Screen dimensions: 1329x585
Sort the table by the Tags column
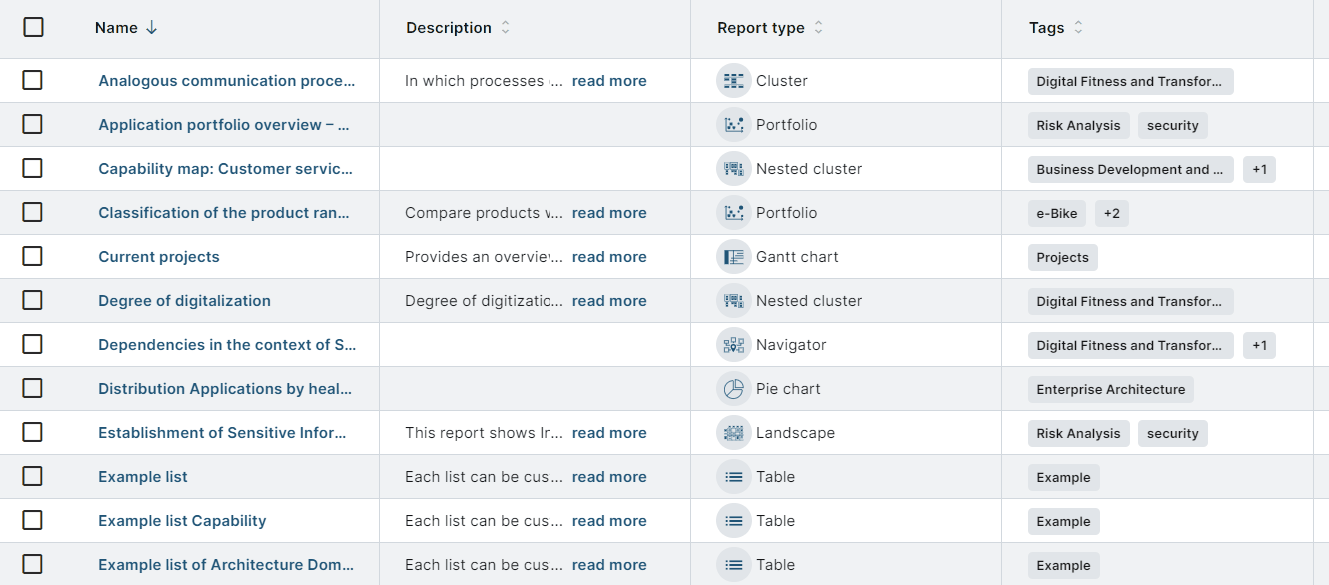1078,28
